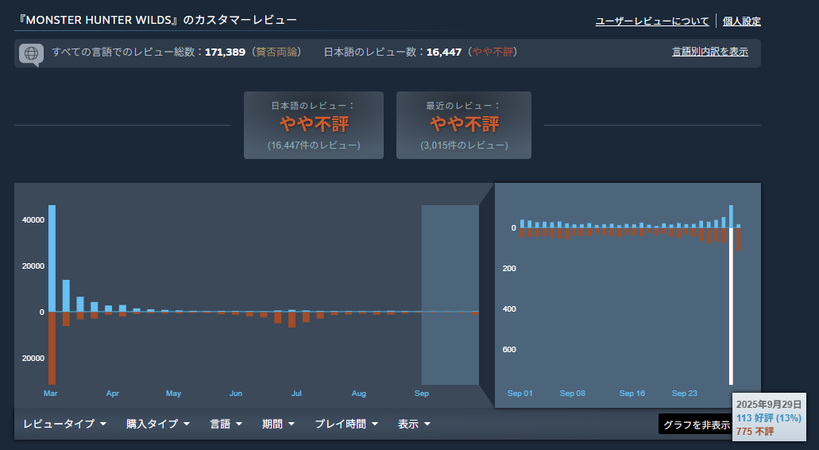
Task: Click the highlighted September range in overall graph
Action: (x=450, y=294)
